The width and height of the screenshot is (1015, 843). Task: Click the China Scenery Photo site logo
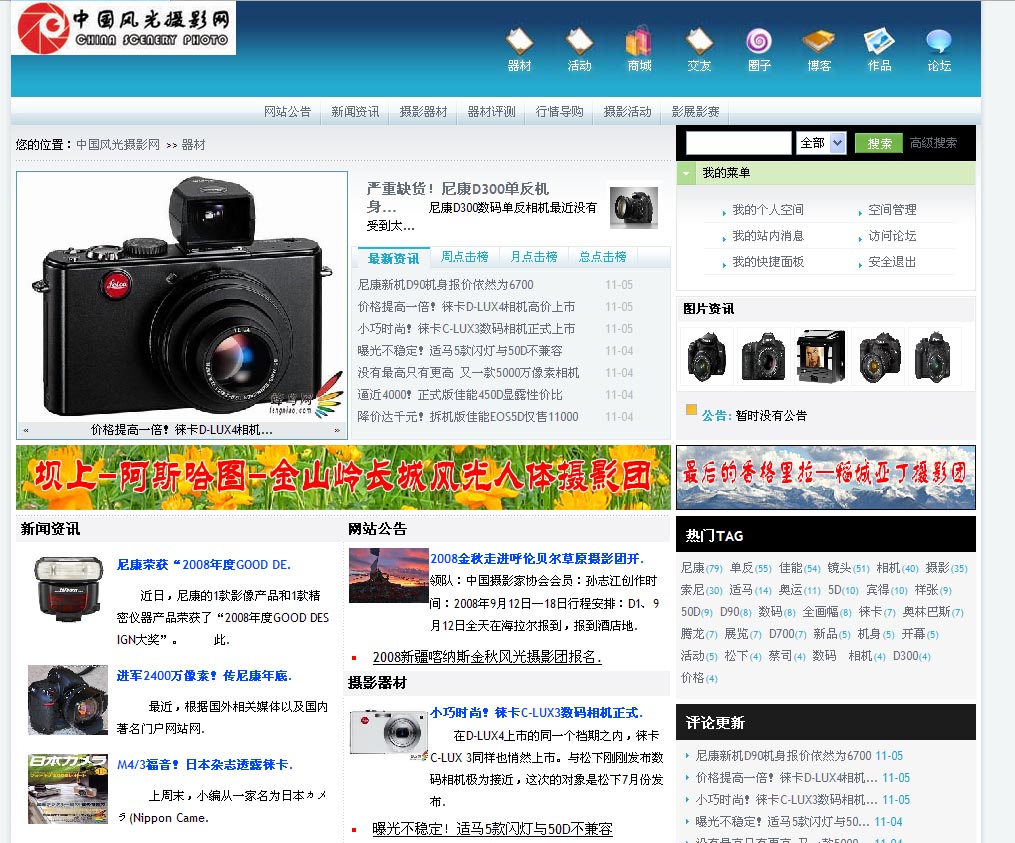124,28
